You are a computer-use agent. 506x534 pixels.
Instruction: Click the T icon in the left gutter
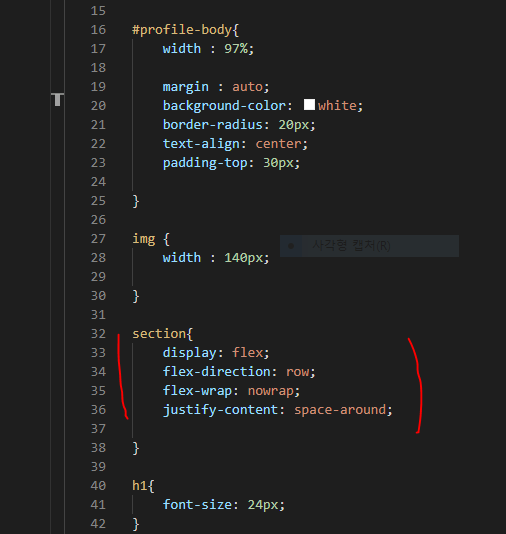pyautogui.click(x=58, y=99)
